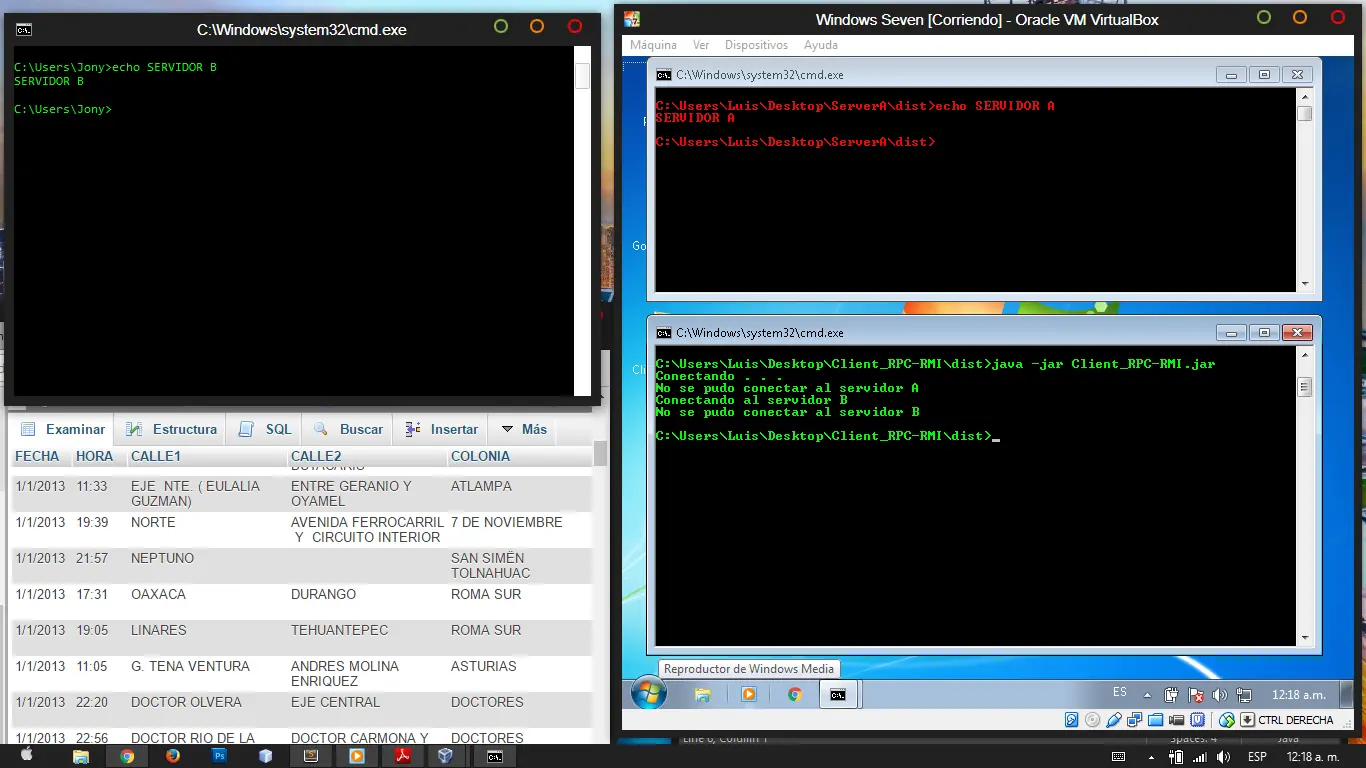Screen dimensions: 1366x768
Task: Select the 7 DE NOVIEMBRE cell
Action: tap(507, 522)
